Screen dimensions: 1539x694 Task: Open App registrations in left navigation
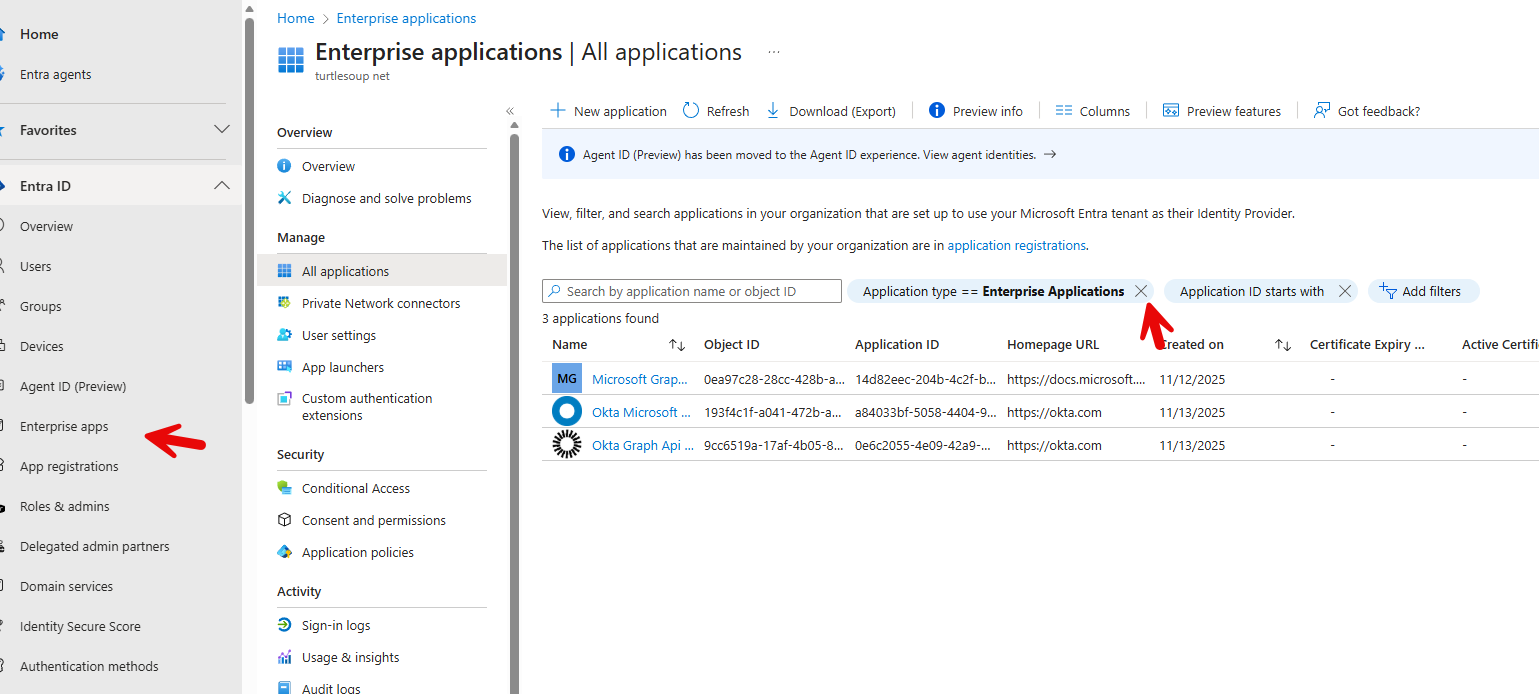pyautogui.click(x=69, y=466)
